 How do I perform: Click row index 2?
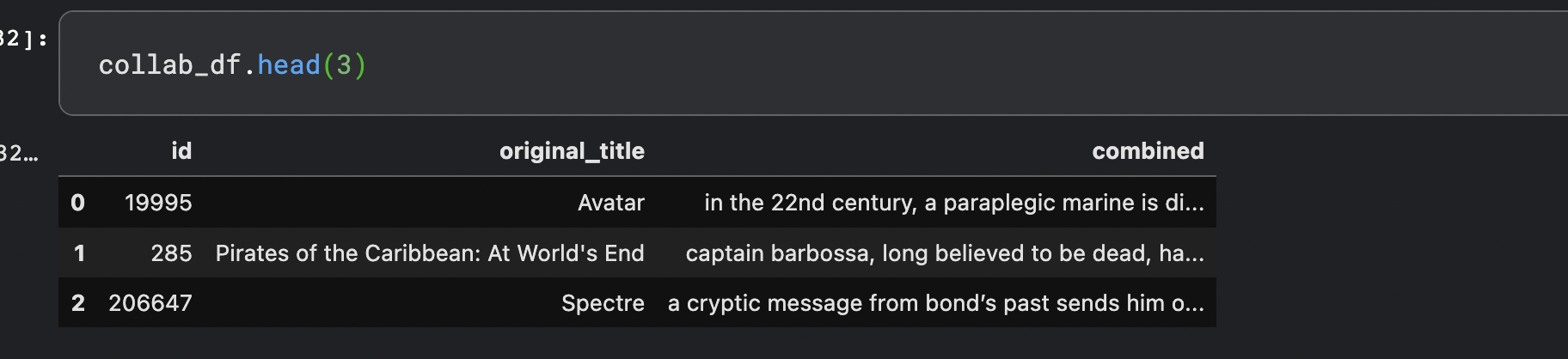[x=78, y=303]
